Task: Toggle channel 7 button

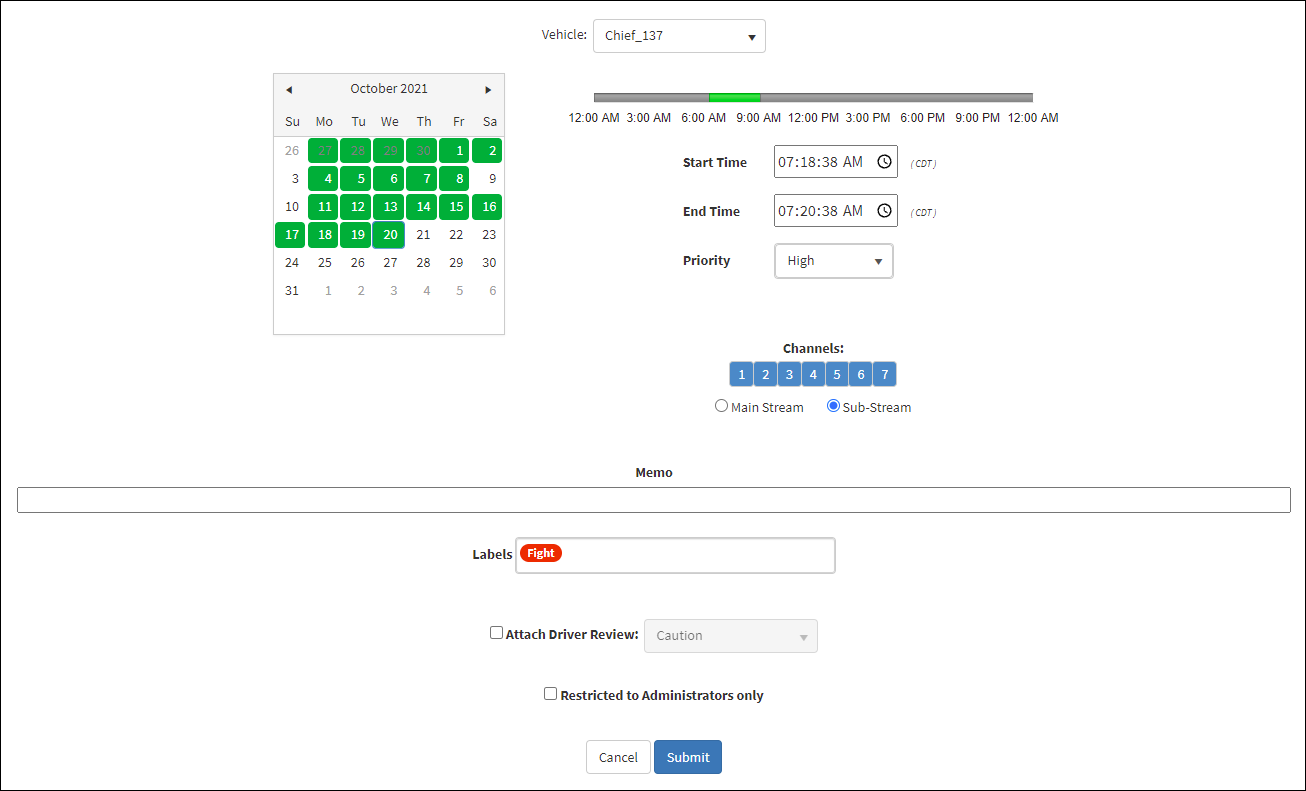Action: pos(884,374)
